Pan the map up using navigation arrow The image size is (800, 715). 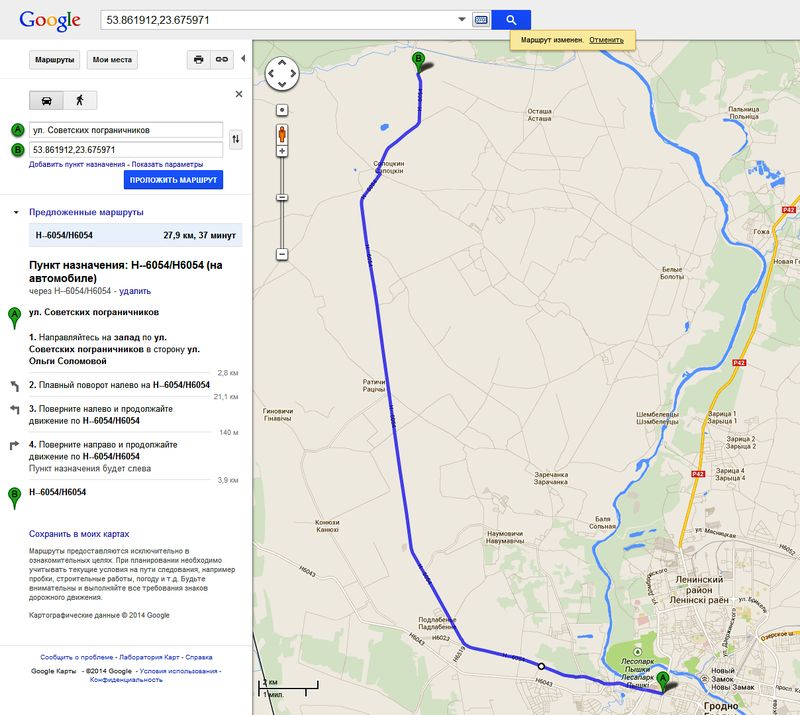[282, 62]
